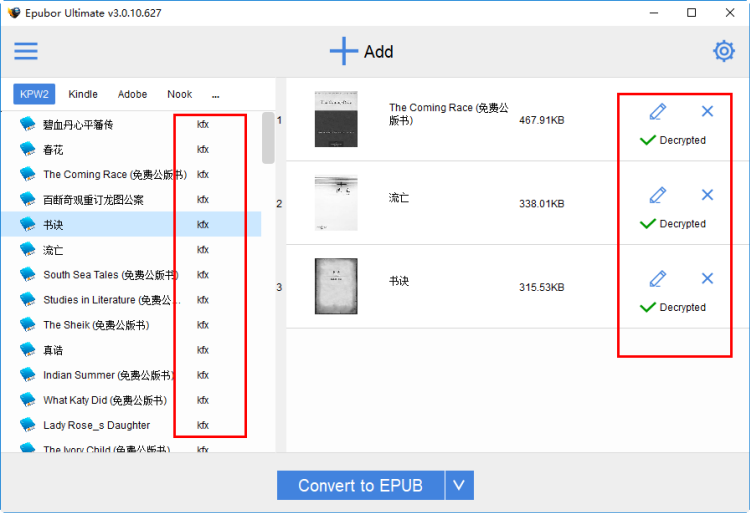Image resolution: width=750 pixels, height=513 pixels.
Task: Click The Coming Race cover thumbnail
Action: [336, 119]
